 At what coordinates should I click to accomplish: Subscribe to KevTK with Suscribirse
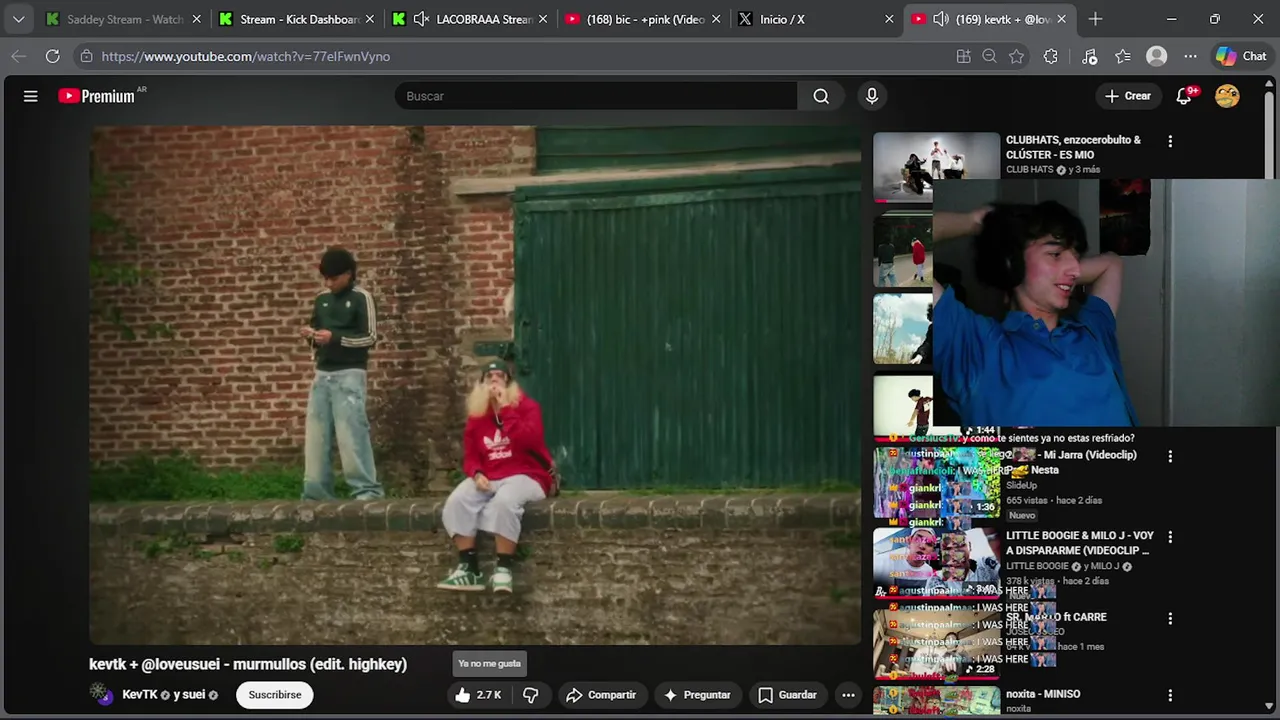(275, 695)
